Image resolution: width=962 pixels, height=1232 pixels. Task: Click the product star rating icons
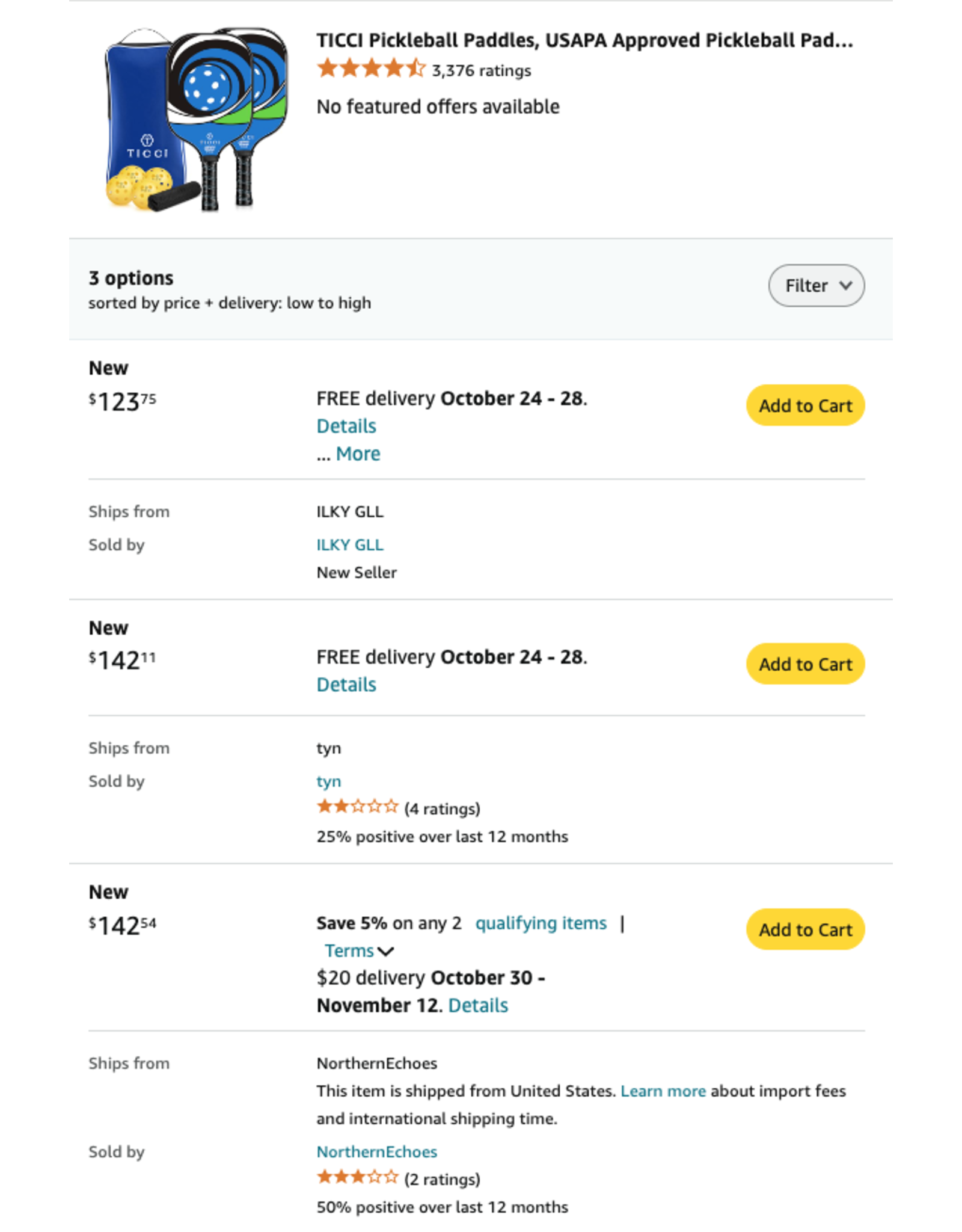(371, 69)
